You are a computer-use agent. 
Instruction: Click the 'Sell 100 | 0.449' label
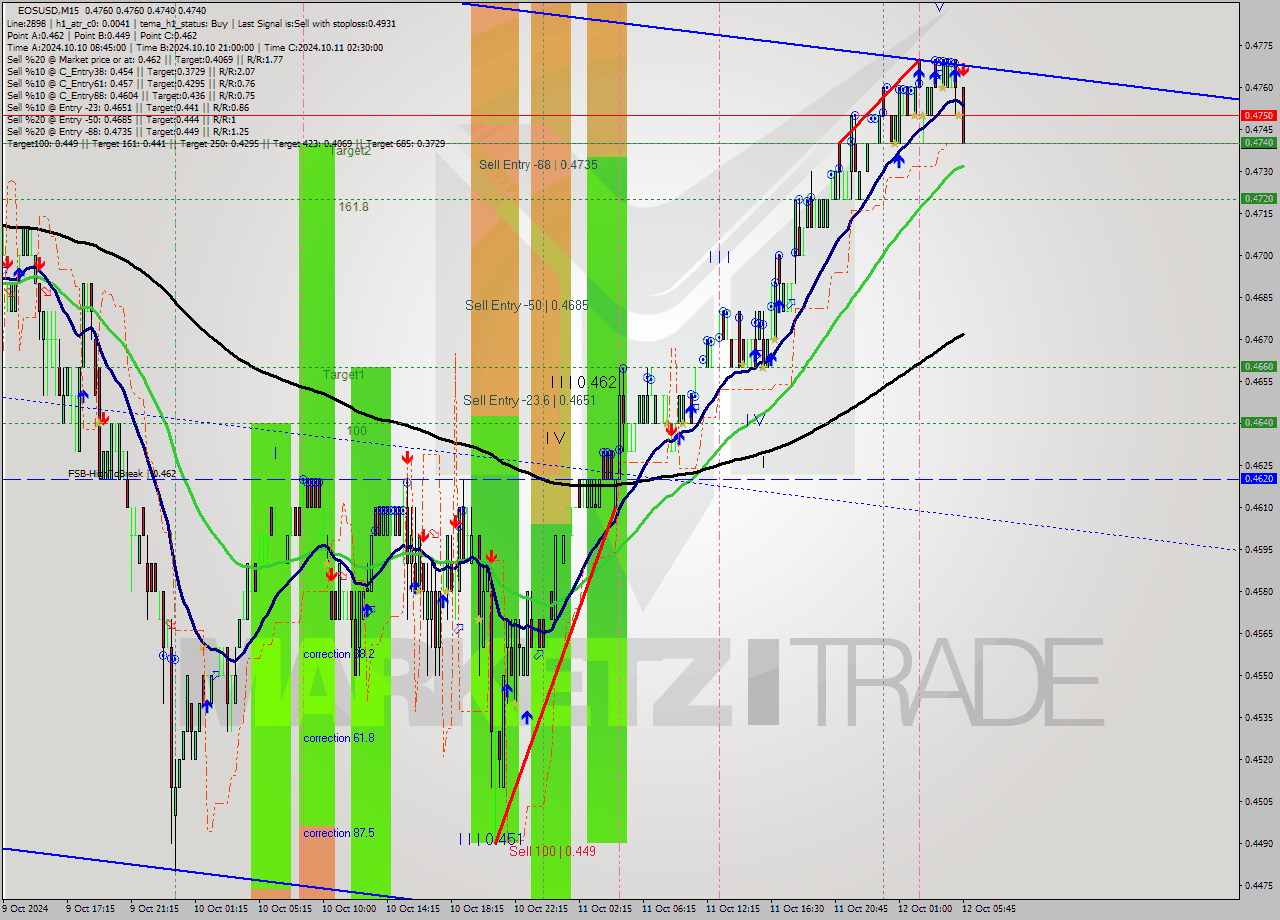click(552, 851)
